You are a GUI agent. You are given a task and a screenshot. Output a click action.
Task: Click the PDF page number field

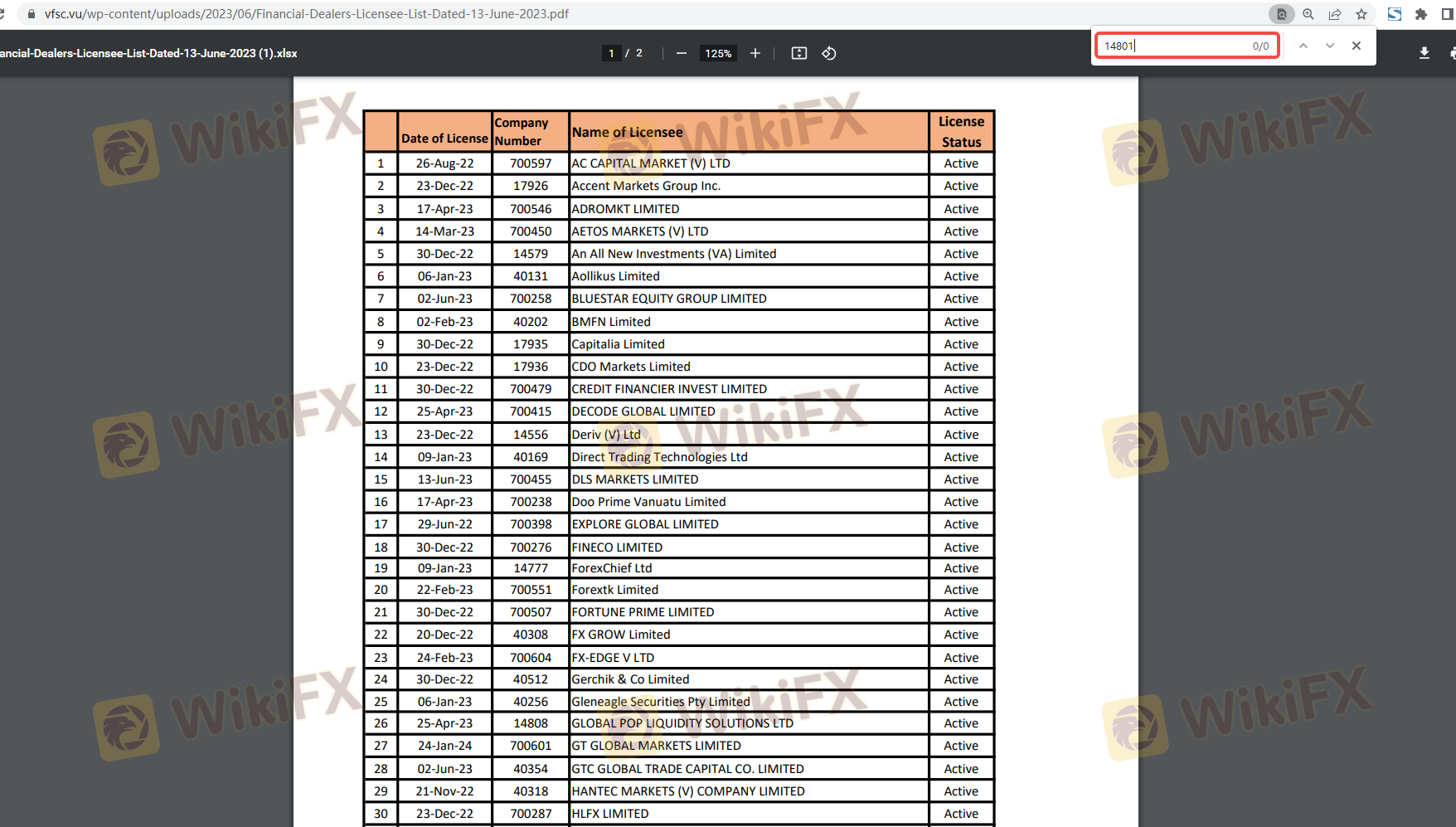click(x=611, y=53)
